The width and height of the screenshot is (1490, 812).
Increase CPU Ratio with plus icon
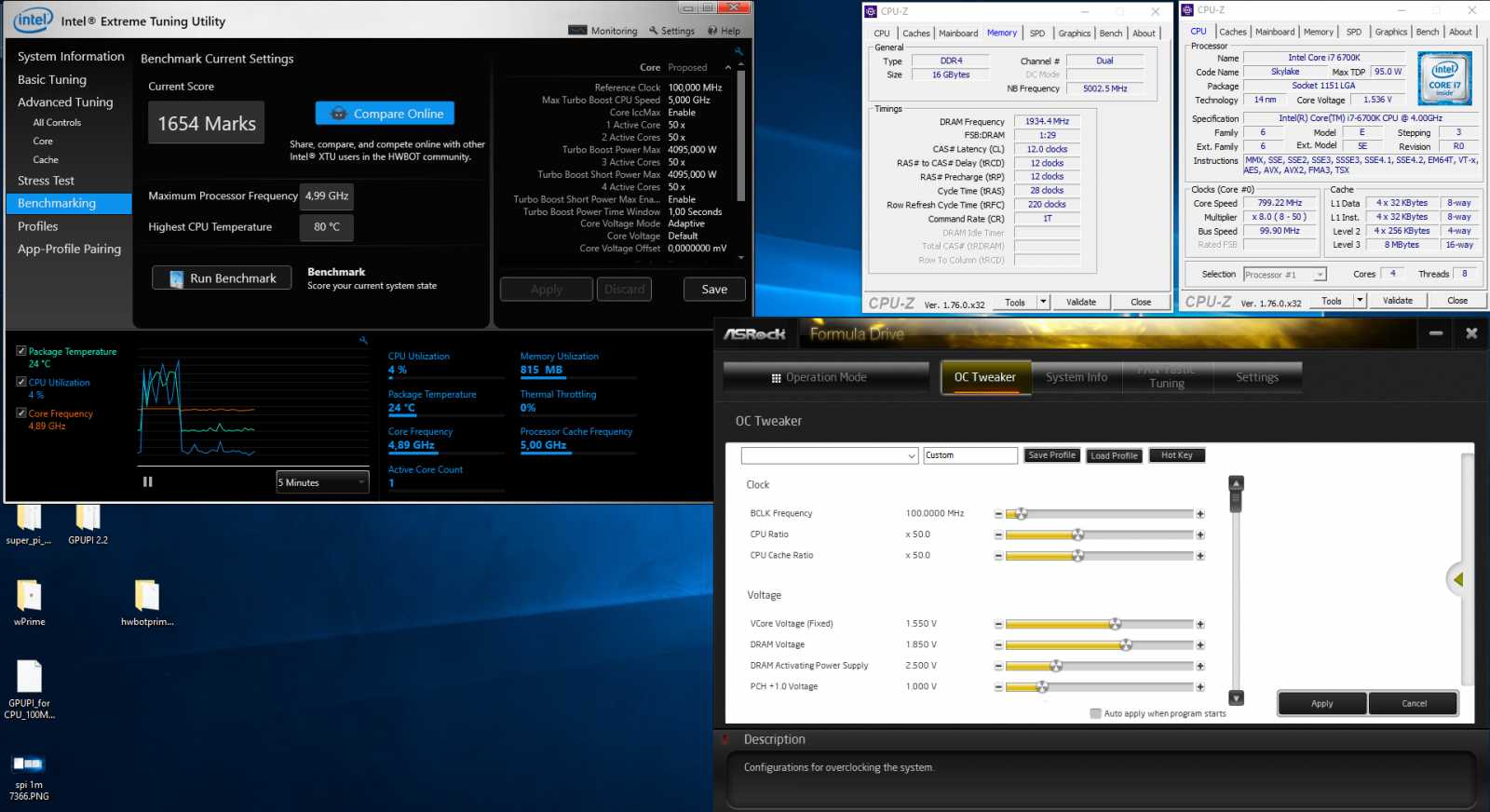[1200, 535]
